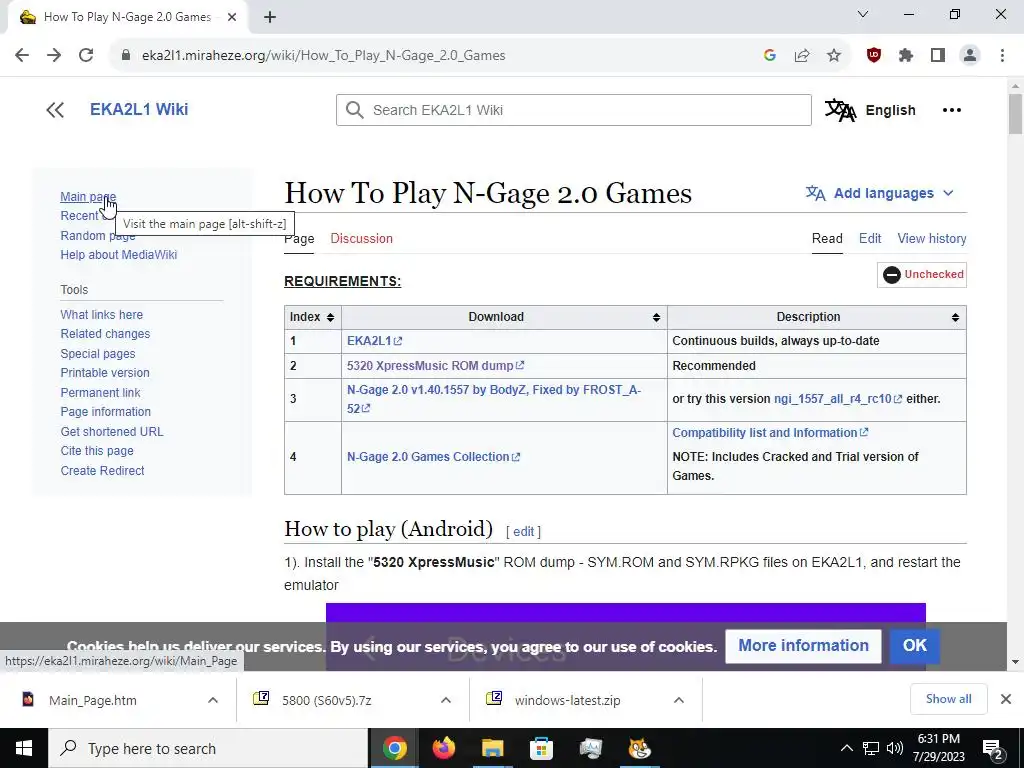Open Help about MediaWiki link
The height and width of the screenshot is (768, 1024).
pyautogui.click(x=119, y=255)
